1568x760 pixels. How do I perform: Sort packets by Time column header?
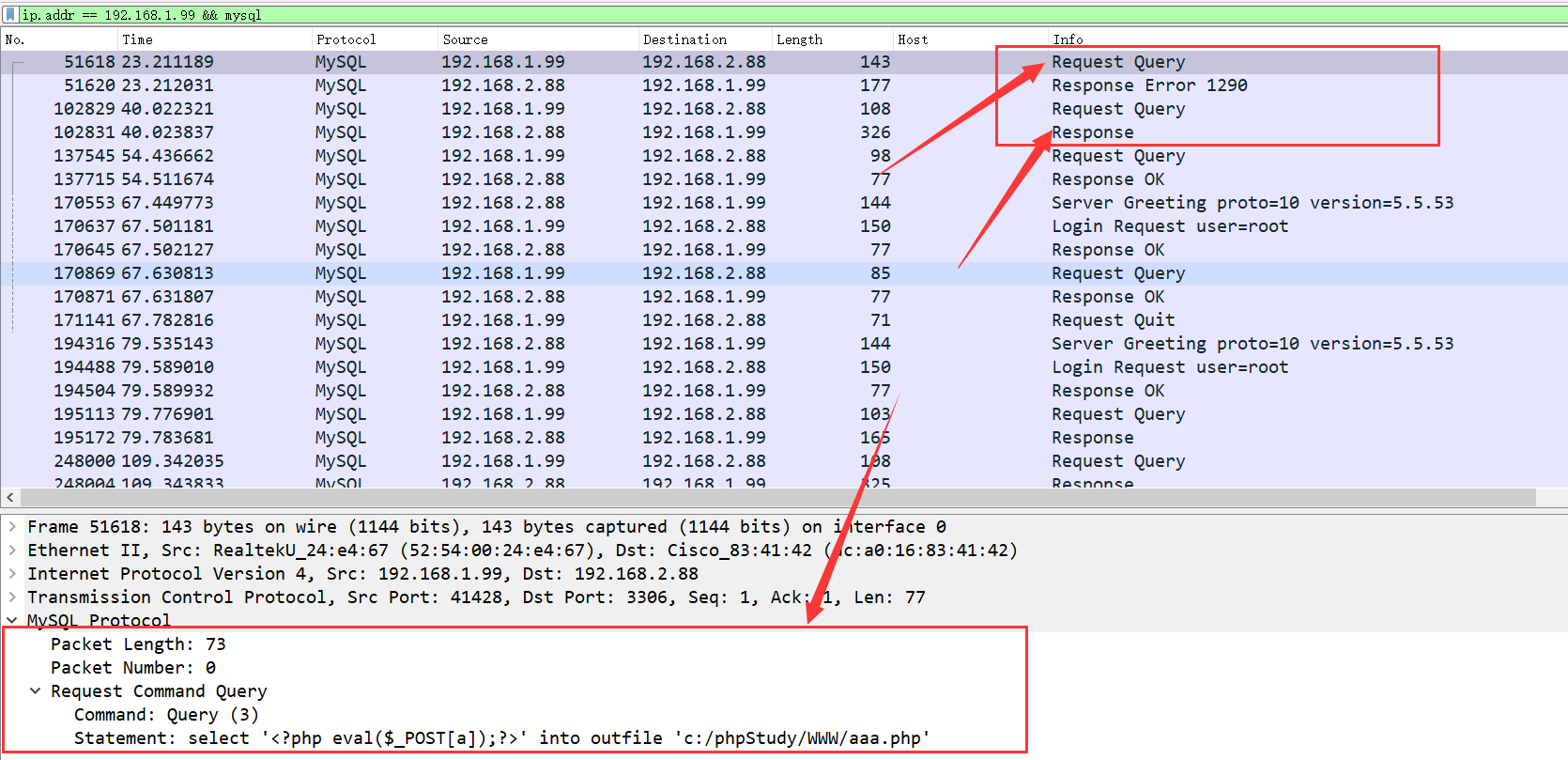(x=215, y=39)
